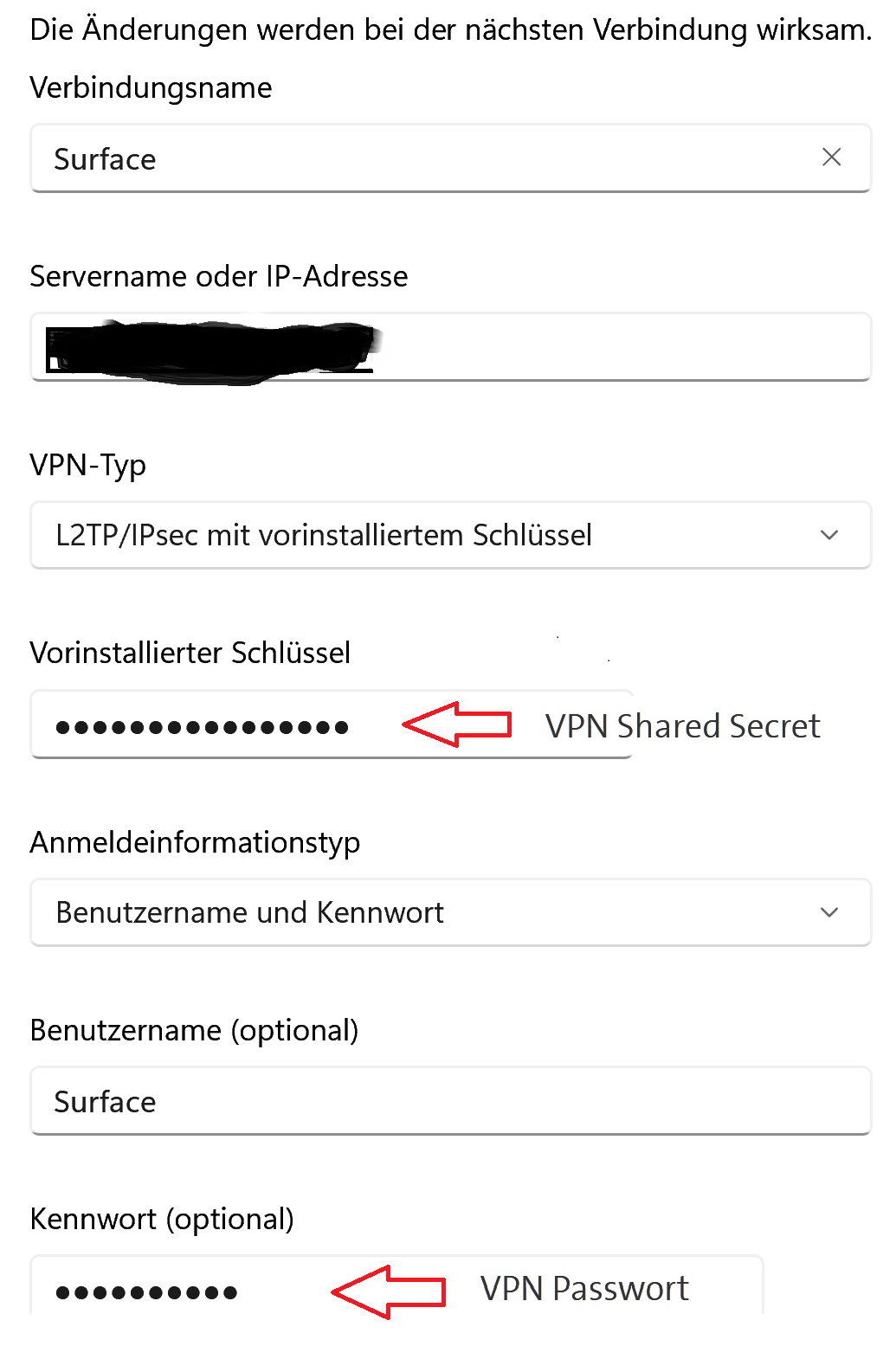Click the chevron arrow of the VPN-Typ dropdown
This screenshot has width=896, height=1359.
pos(828,535)
